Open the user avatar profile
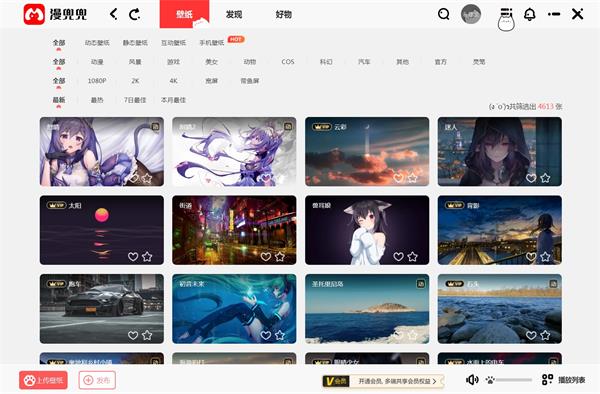 [x=471, y=14]
